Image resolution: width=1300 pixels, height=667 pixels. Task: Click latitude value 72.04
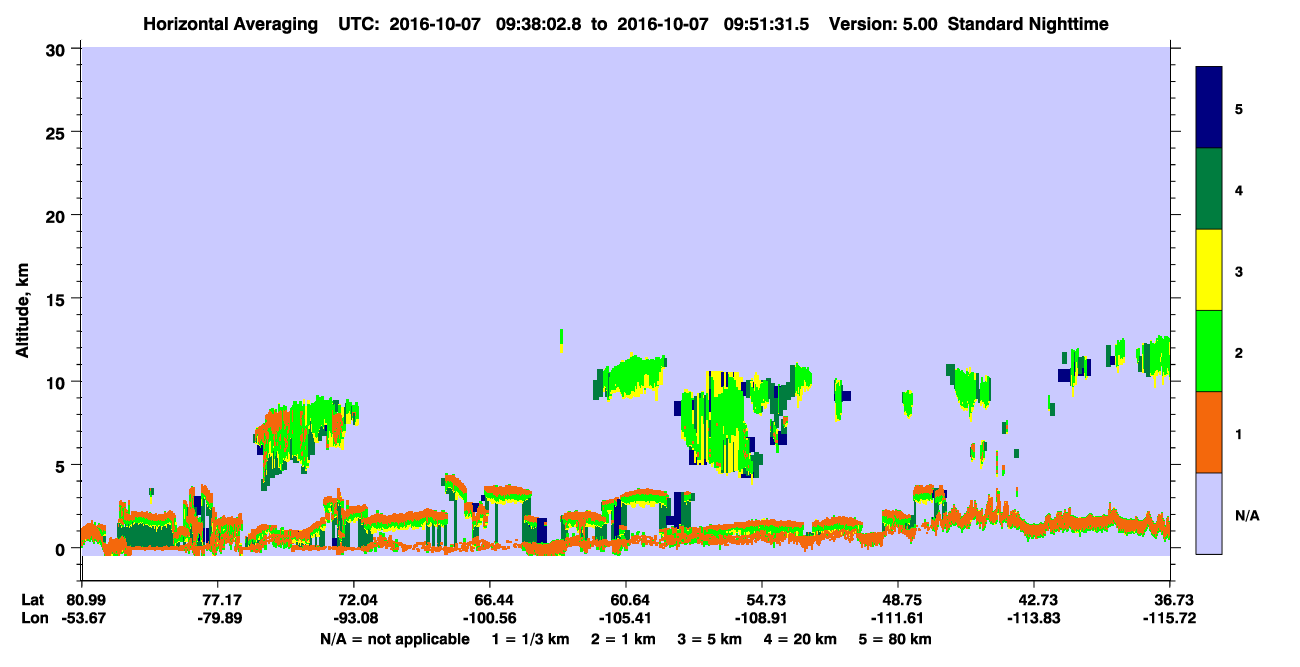point(353,600)
